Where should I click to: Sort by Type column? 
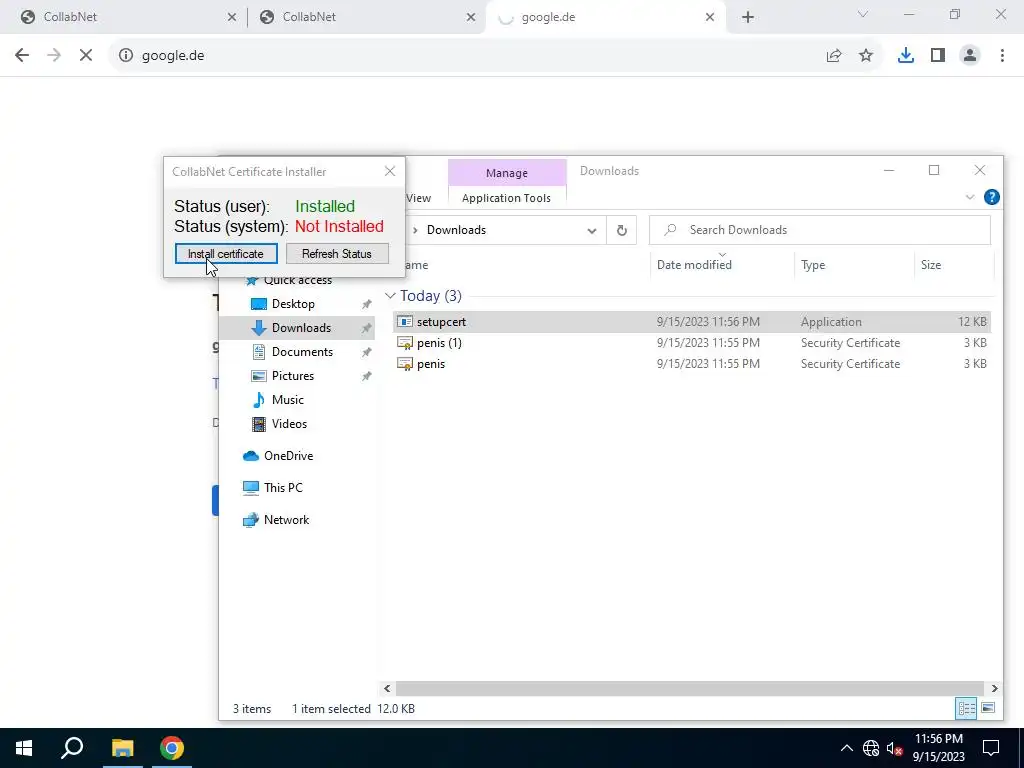tap(853, 264)
